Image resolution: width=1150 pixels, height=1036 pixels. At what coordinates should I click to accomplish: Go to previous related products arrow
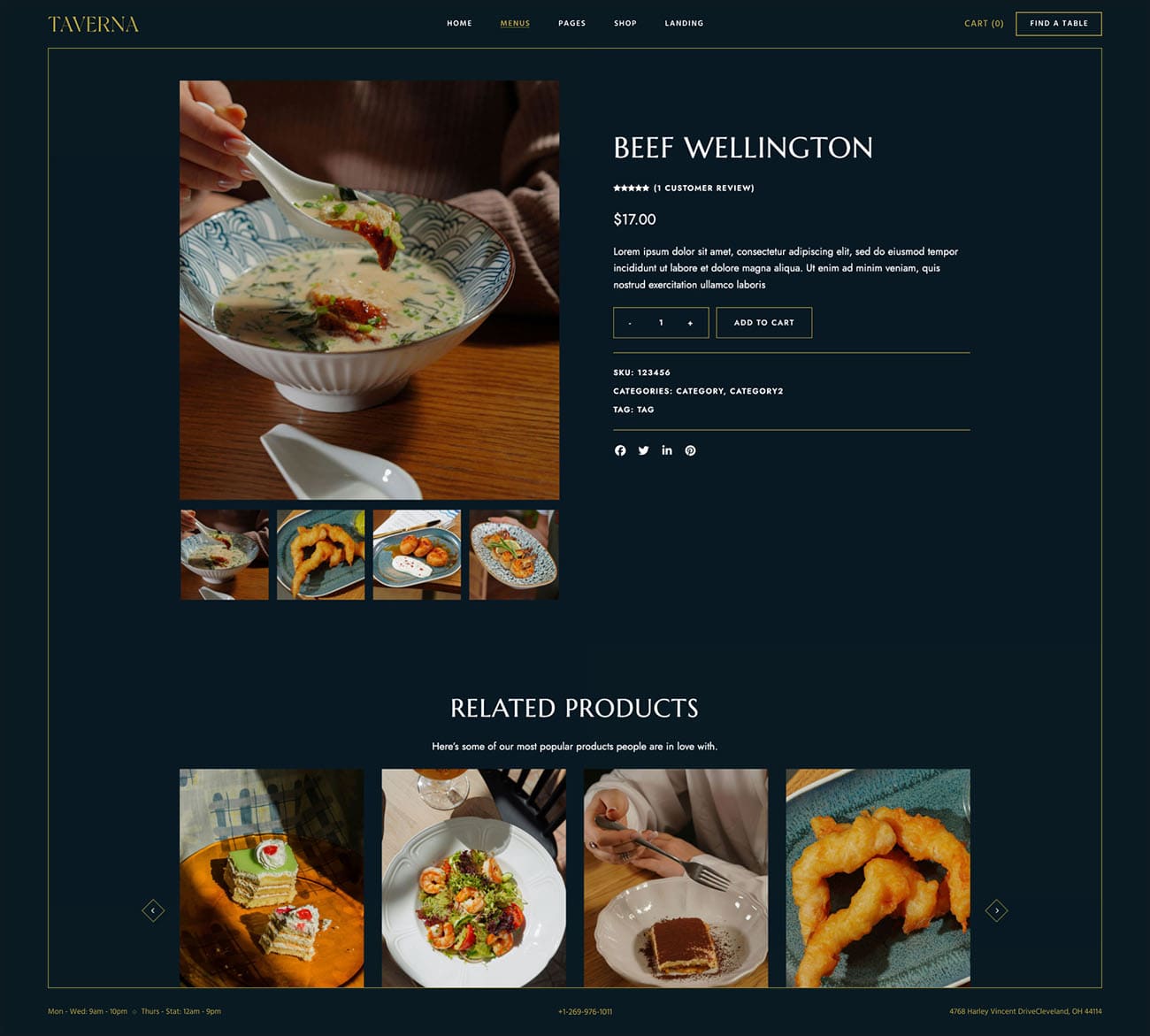(x=153, y=910)
